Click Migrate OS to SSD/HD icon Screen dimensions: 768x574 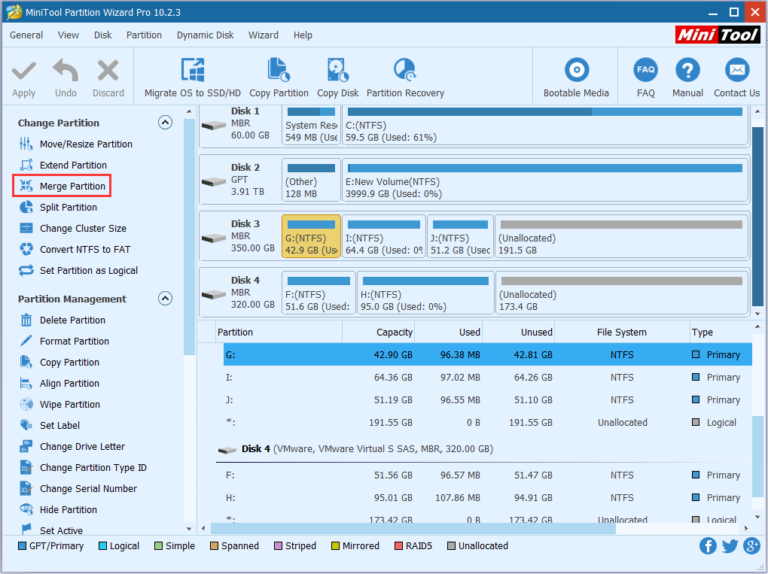pyautogui.click(x=192, y=70)
